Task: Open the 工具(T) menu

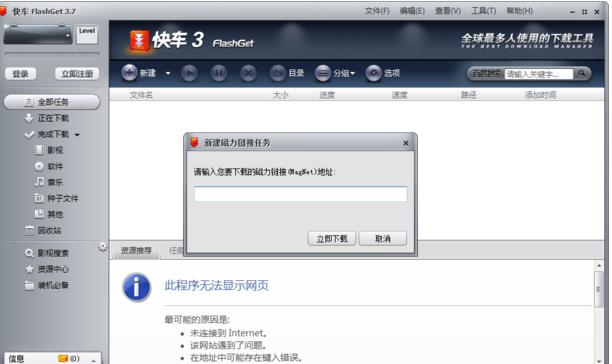Action: point(483,11)
